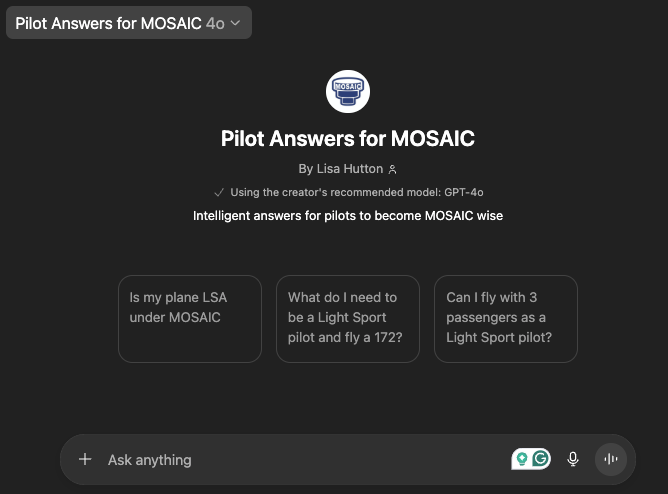Open the By Lisa Hutton creator link
This screenshot has height=494, width=668.
341,169
